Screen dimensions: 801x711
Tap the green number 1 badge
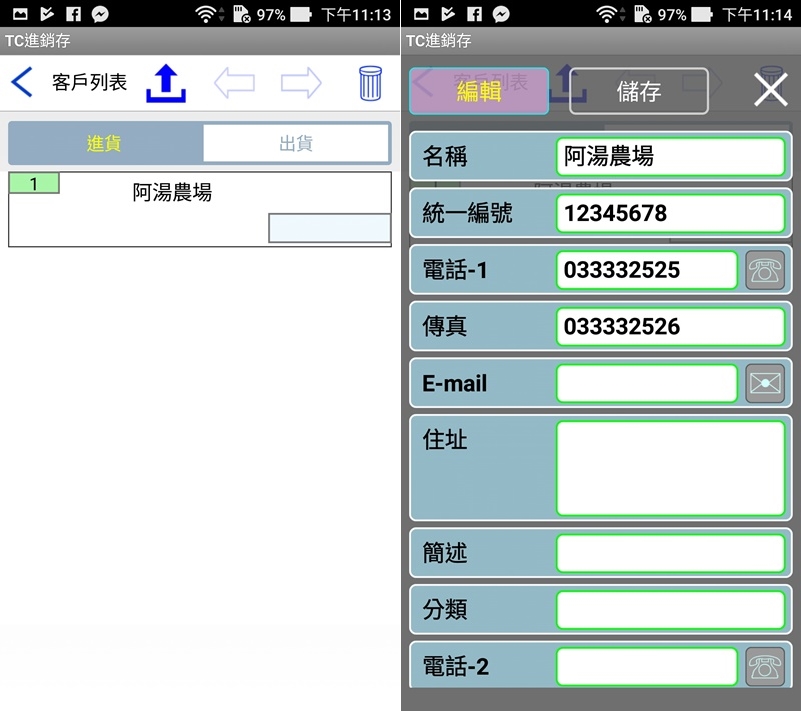pyautogui.click(x=34, y=183)
